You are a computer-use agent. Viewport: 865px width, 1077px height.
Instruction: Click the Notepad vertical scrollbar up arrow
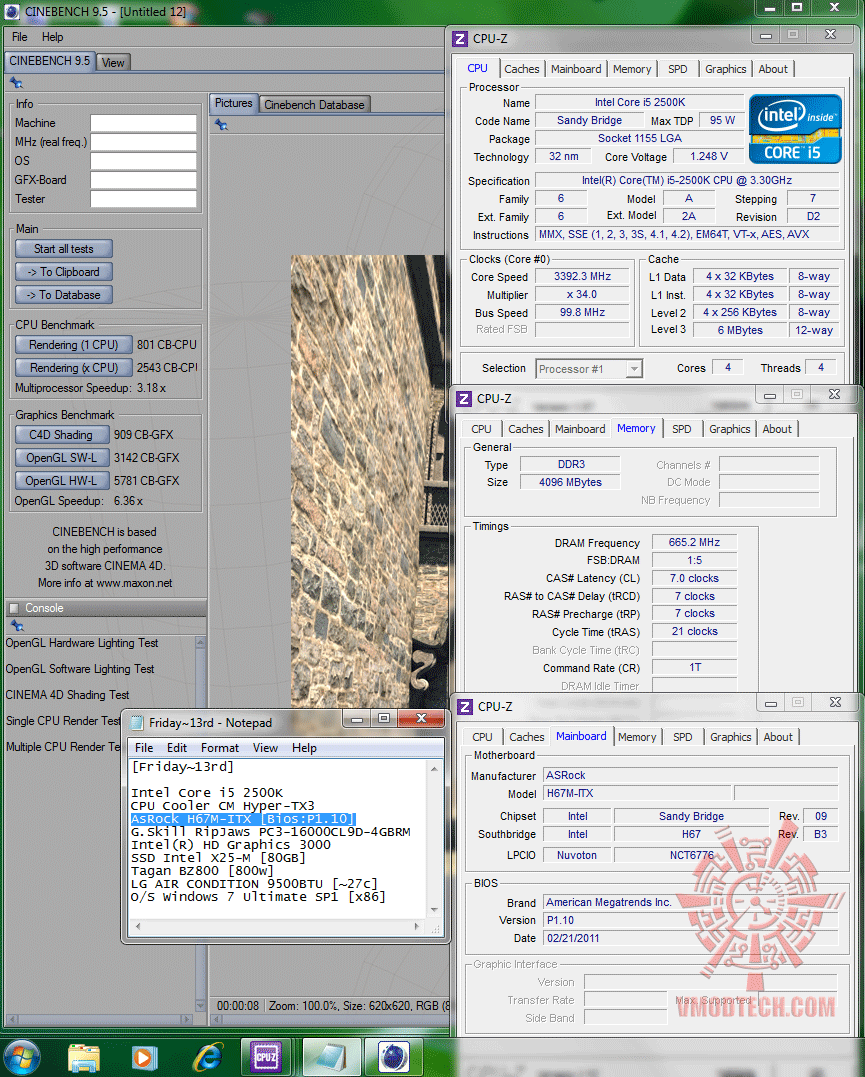(434, 769)
